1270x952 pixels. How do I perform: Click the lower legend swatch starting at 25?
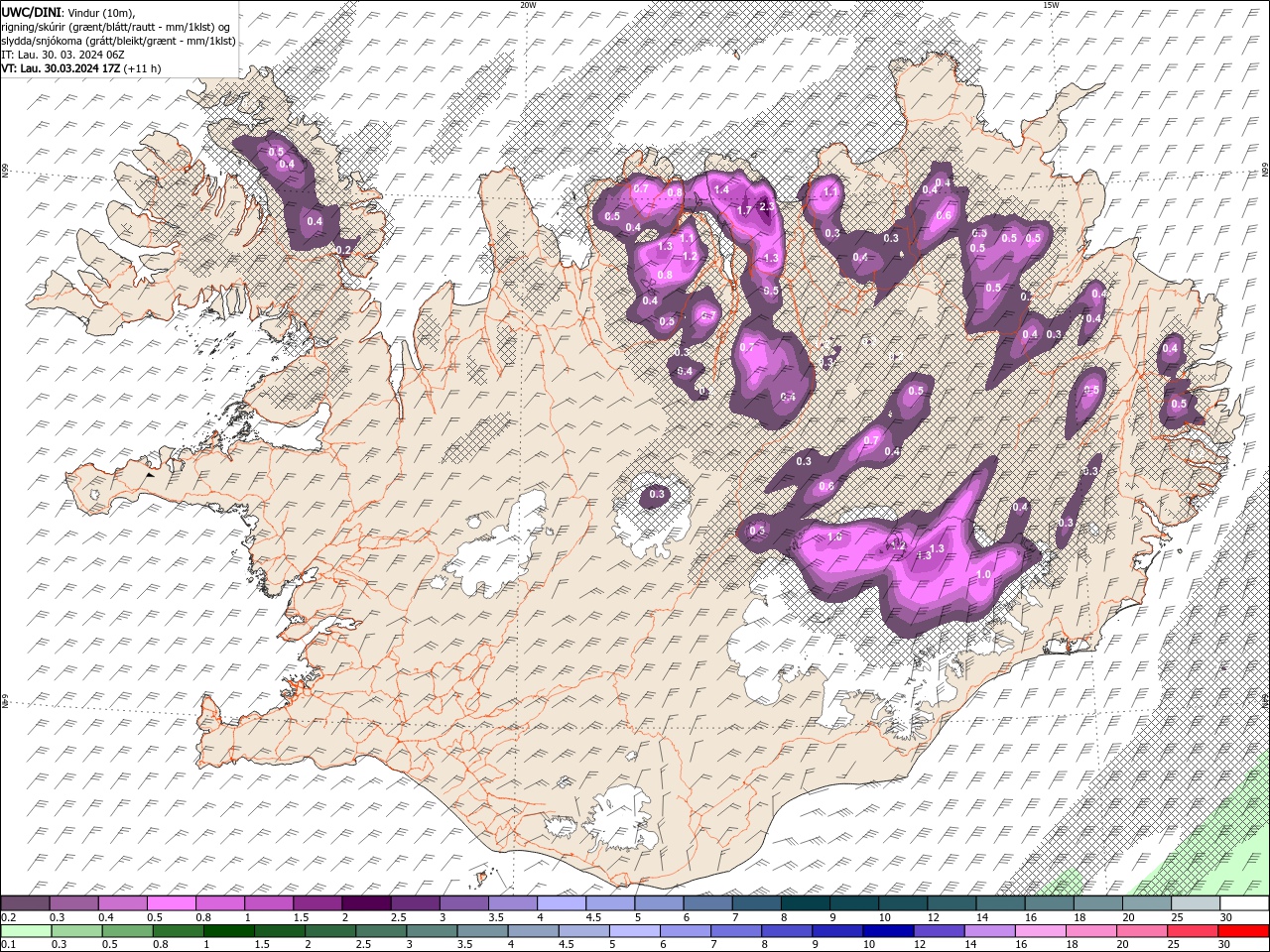point(1192,931)
